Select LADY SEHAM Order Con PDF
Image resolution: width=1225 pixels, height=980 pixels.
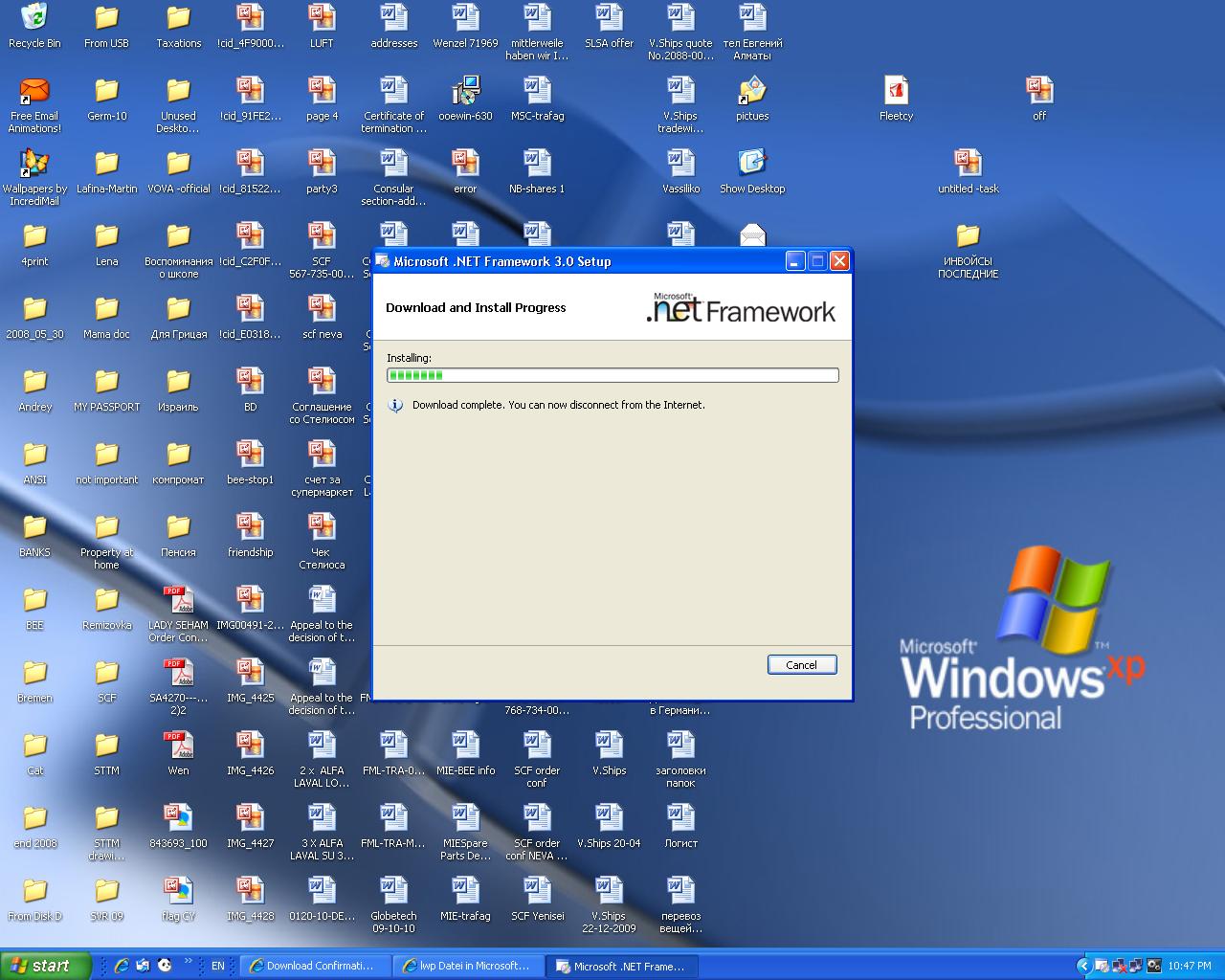tap(178, 613)
